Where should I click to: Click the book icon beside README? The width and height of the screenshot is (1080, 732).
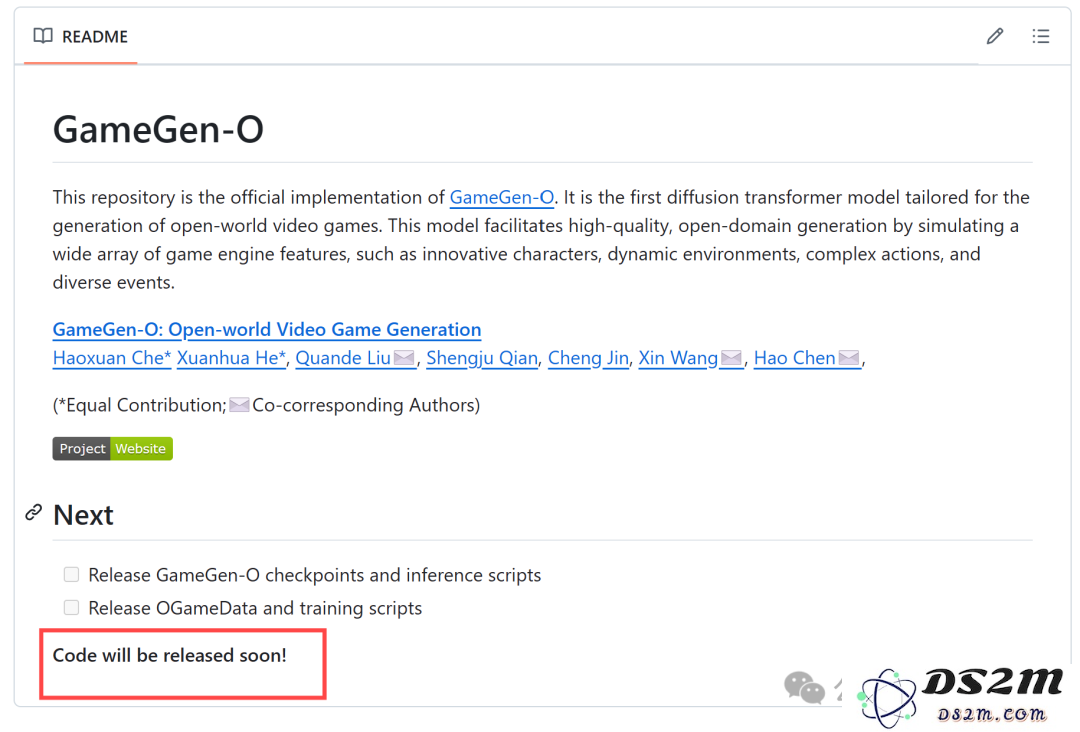coord(43,36)
